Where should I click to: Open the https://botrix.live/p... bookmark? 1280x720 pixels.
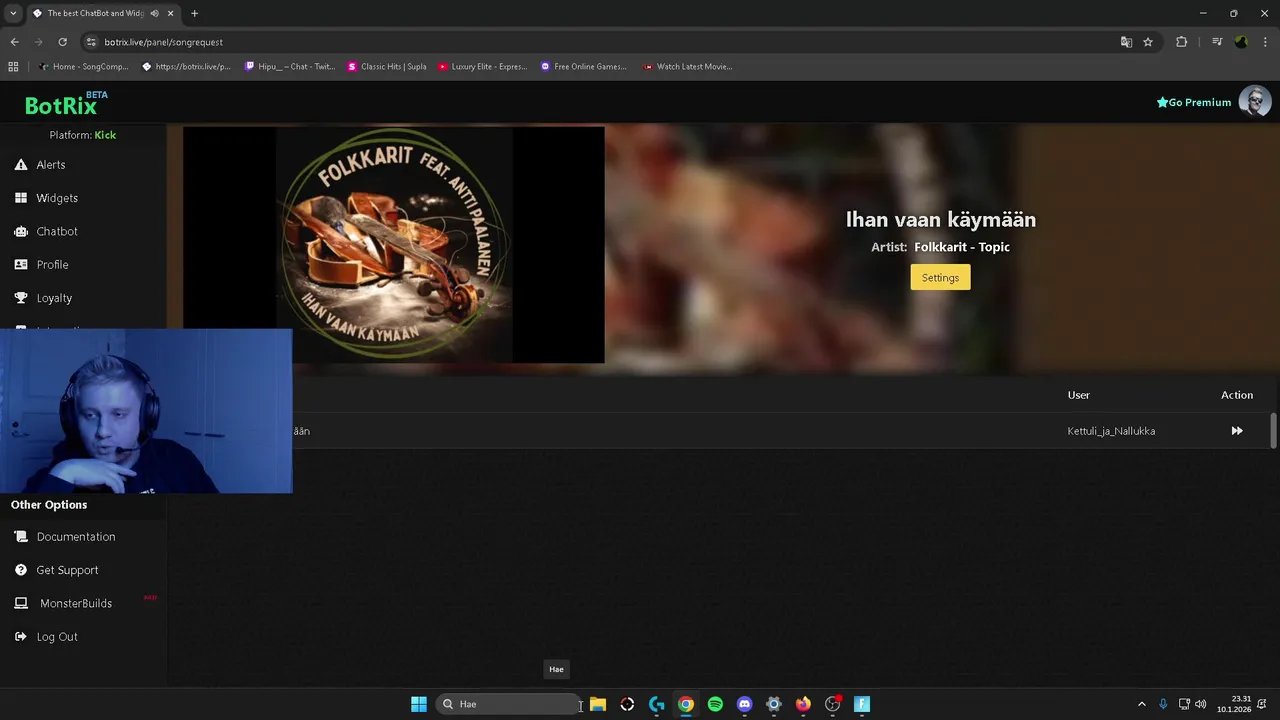[x=186, y=67]
